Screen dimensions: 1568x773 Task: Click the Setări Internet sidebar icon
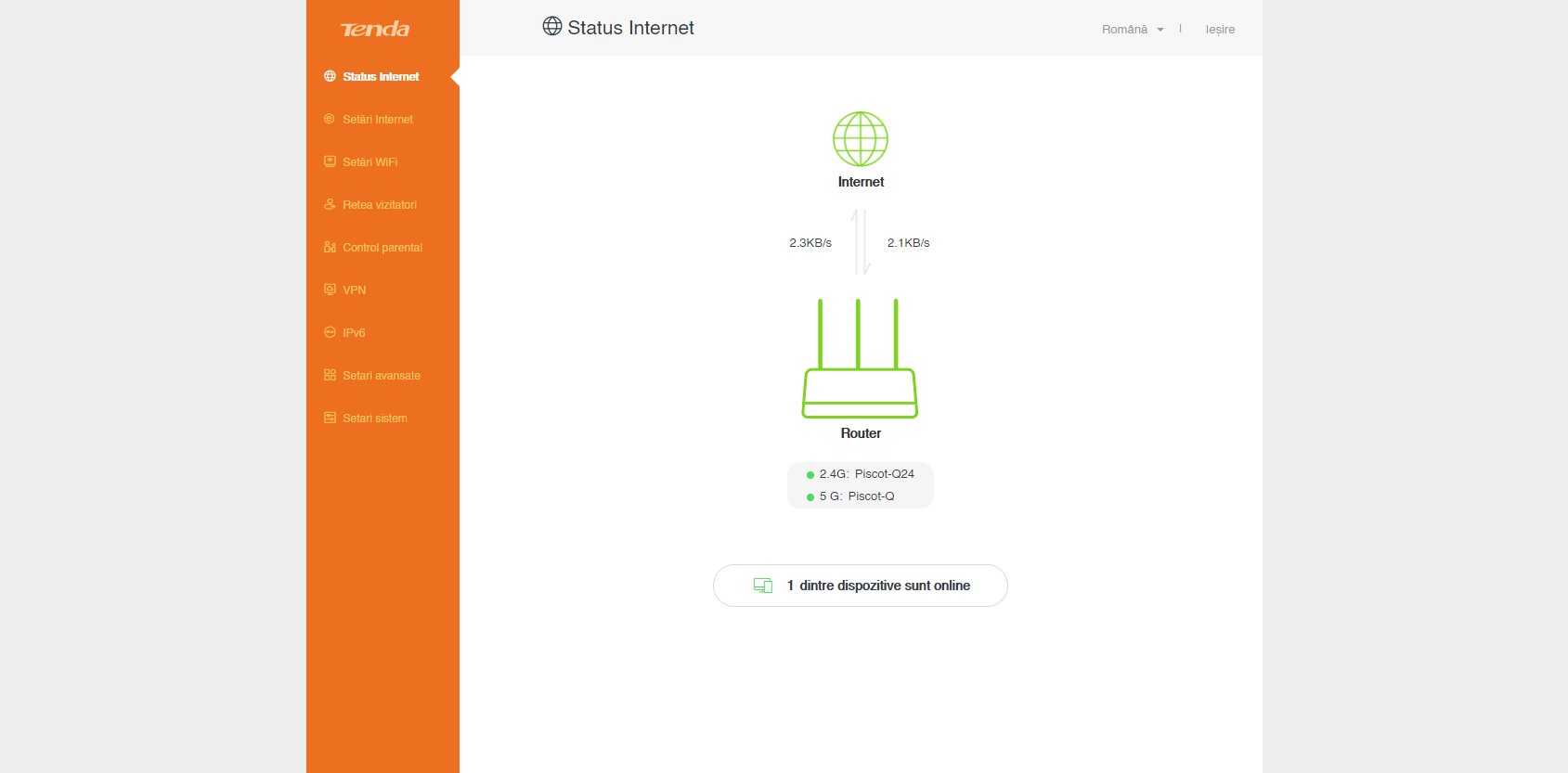pyautogui.click(x=330, y=119)
